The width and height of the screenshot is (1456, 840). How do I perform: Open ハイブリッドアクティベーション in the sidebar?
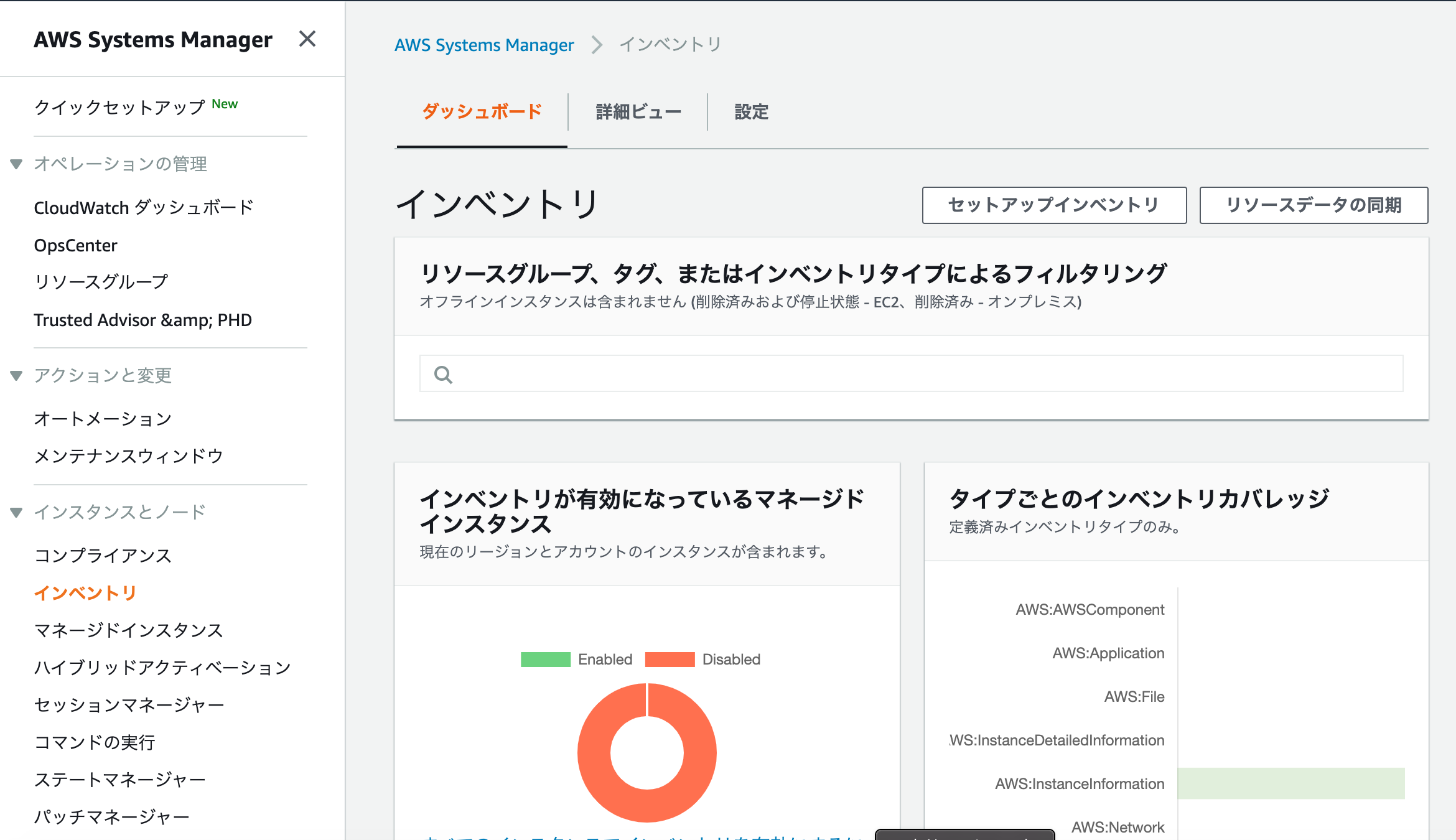click(162, 668)
